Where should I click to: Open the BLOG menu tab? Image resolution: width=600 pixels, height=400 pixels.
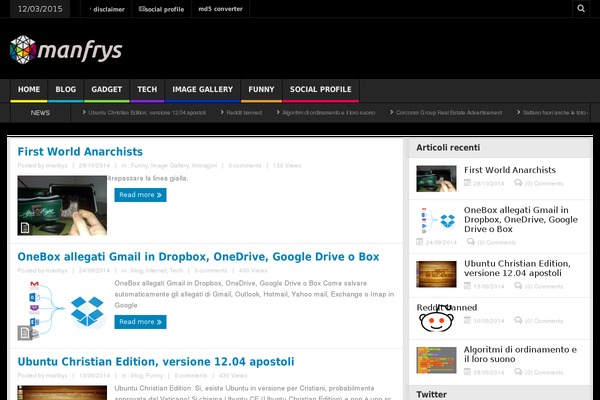tap(65, 90)
